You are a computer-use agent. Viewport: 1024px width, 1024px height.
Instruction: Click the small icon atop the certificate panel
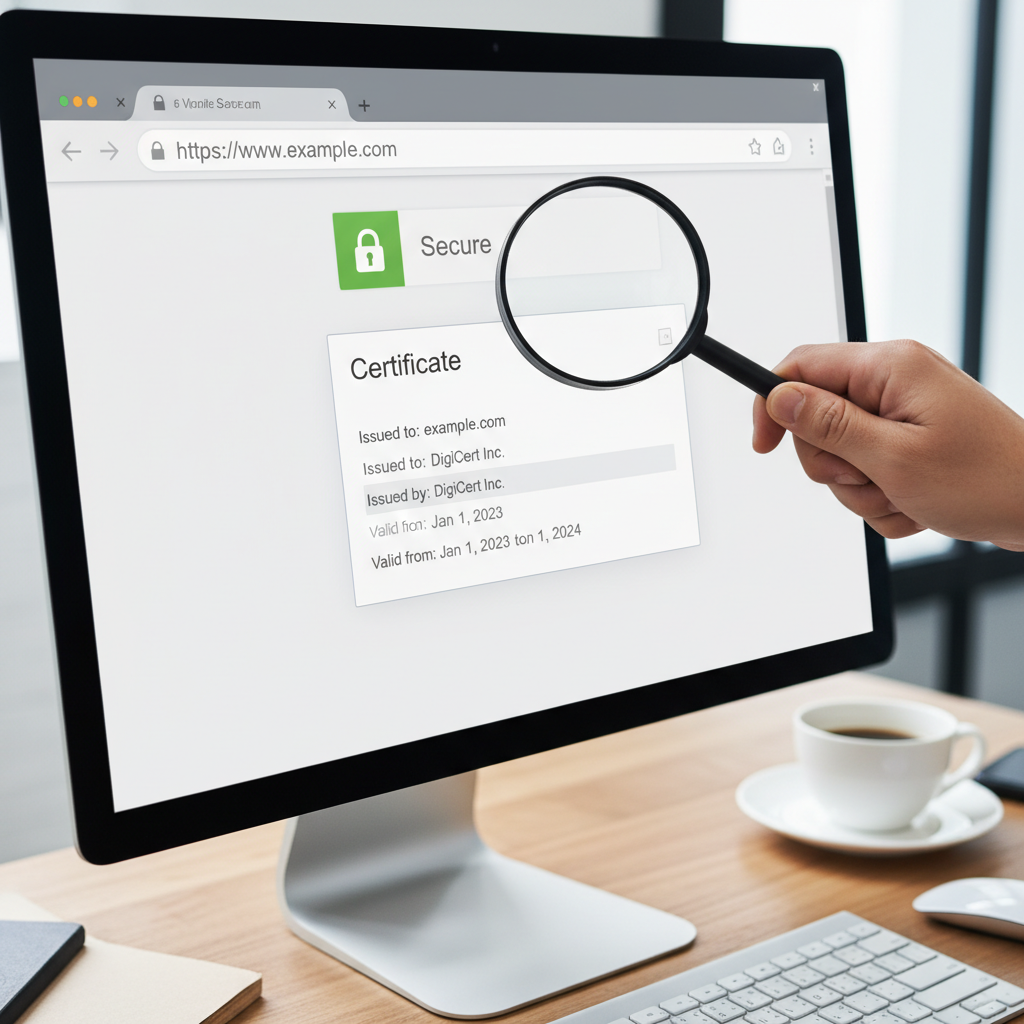point(663,337)
